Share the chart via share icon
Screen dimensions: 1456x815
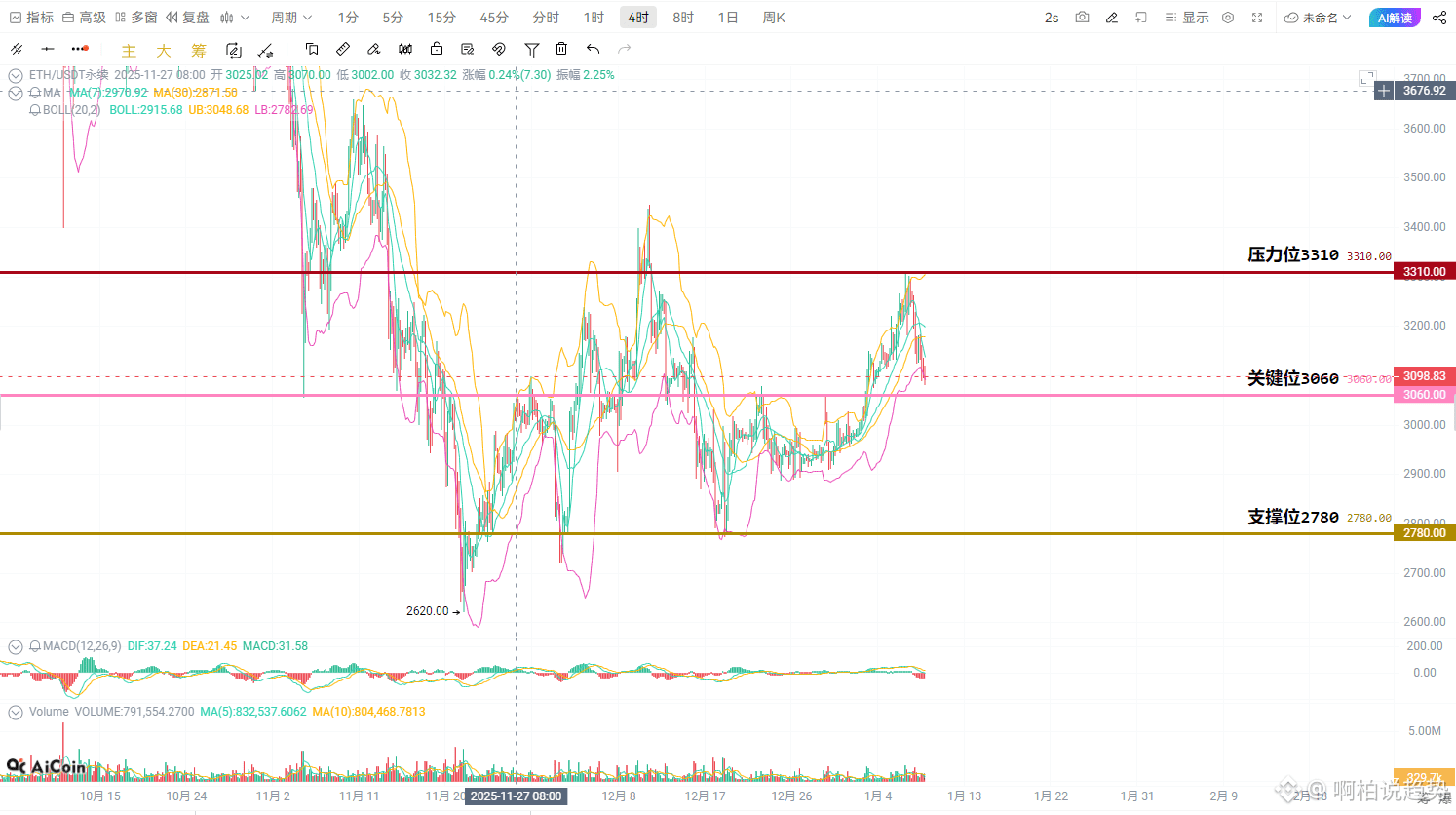[1439, 18]
